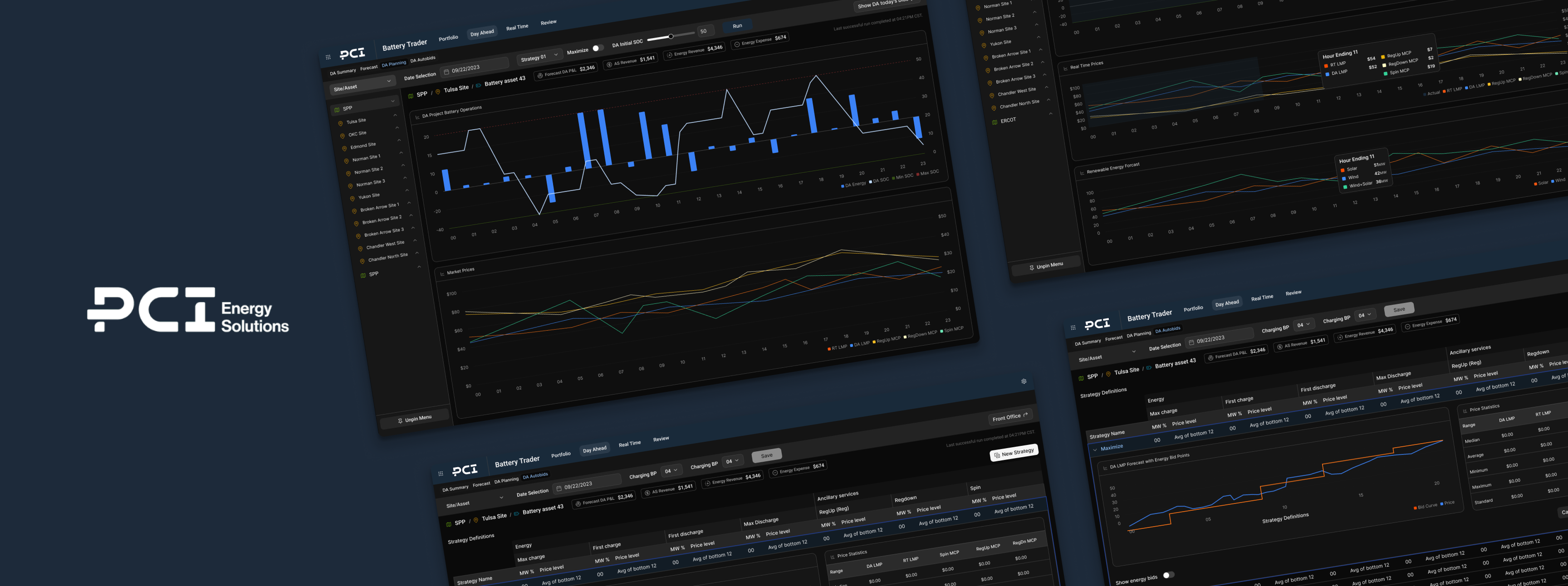Open Review tab beside the Run button

(x=549, y=23)
